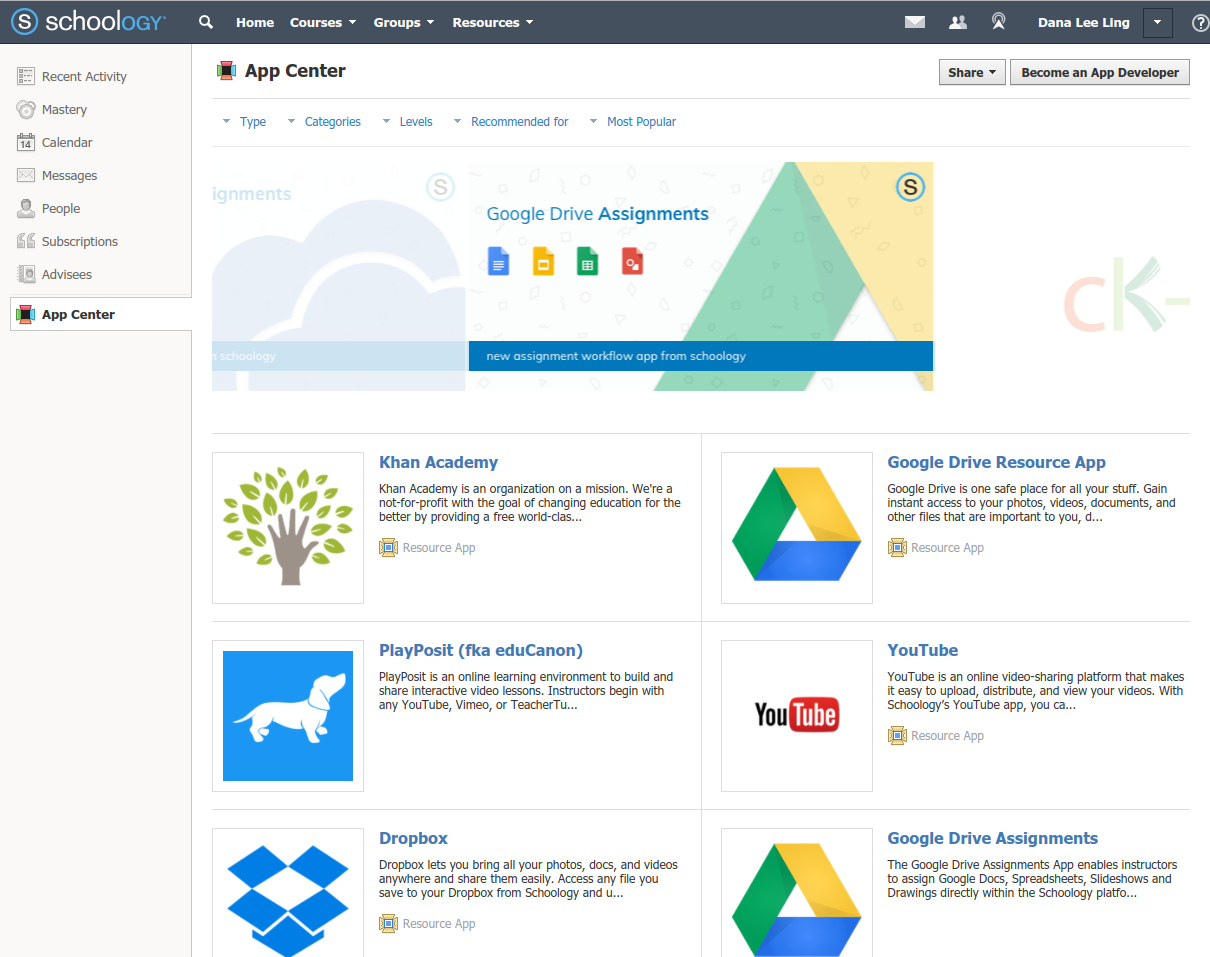The image size is (1210, 957).
Task: Click the App Center title icon
Action: (x=227, y=71)
